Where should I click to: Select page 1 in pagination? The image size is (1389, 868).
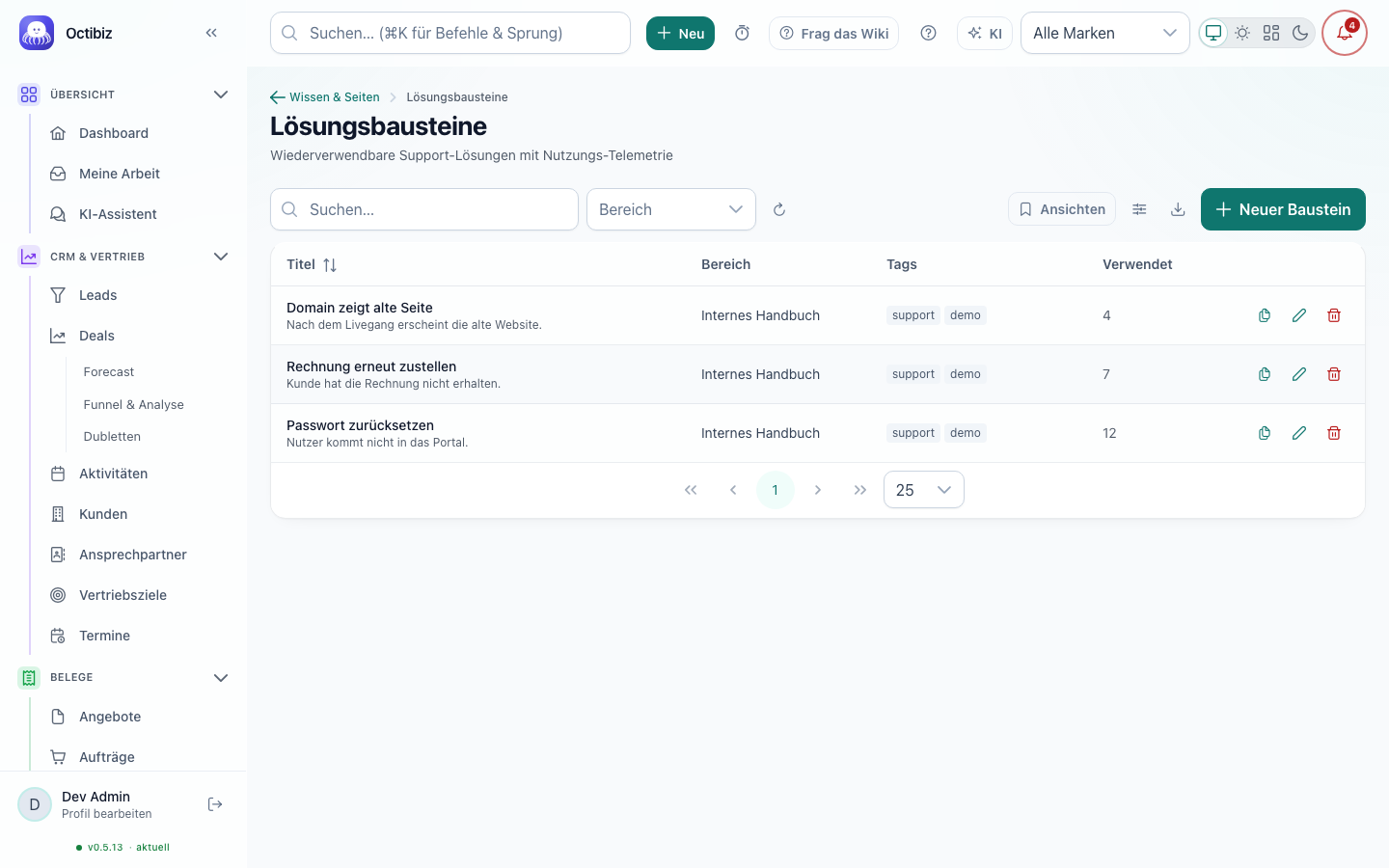(x=776, y=490)
